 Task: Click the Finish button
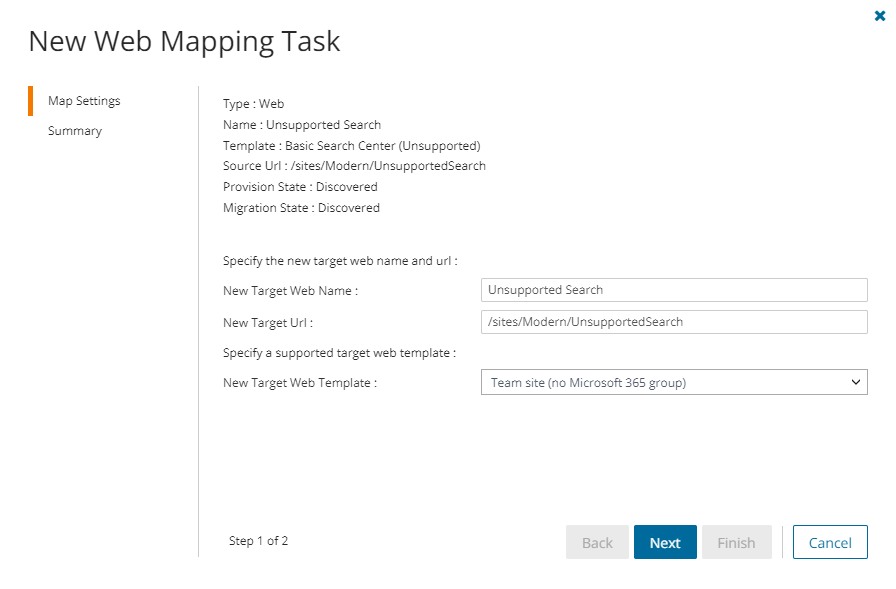[736, 542]
